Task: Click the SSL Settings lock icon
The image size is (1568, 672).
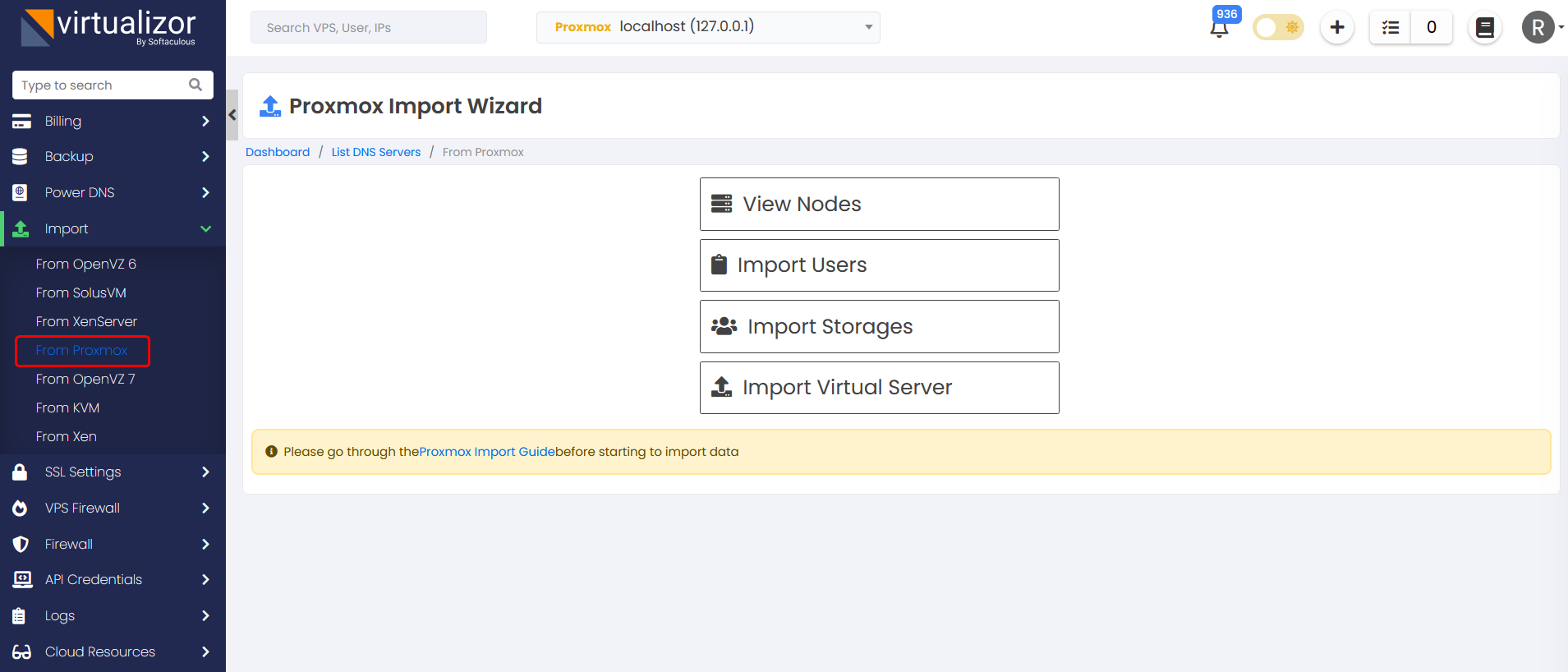Action: (x=20, y=472)
